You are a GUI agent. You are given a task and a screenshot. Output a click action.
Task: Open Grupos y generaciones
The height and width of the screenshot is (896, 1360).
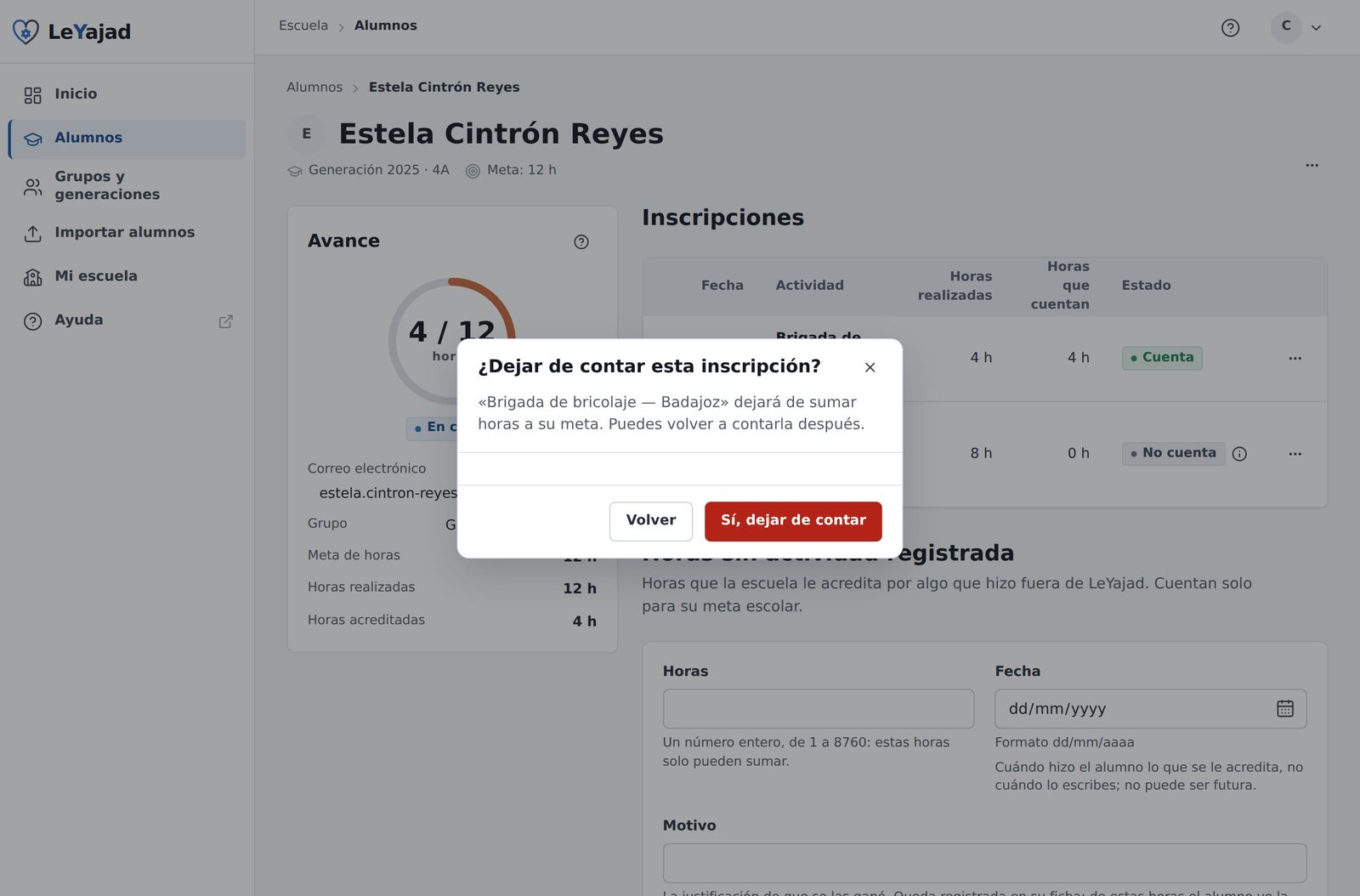pos(127,185)
